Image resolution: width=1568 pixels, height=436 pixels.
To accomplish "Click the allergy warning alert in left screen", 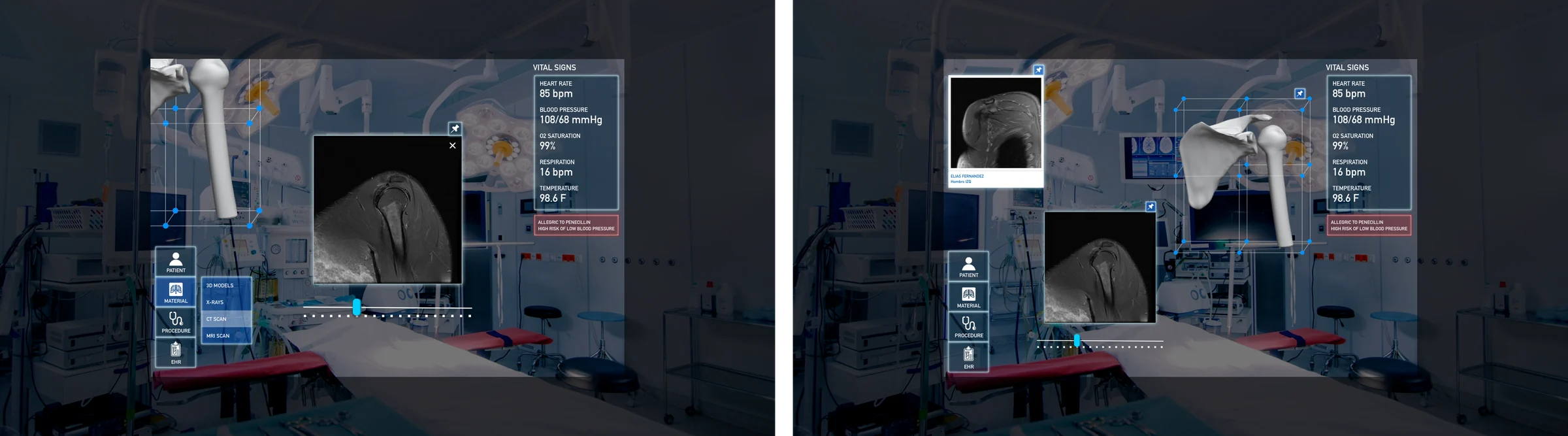I will [x=576, y=226].
